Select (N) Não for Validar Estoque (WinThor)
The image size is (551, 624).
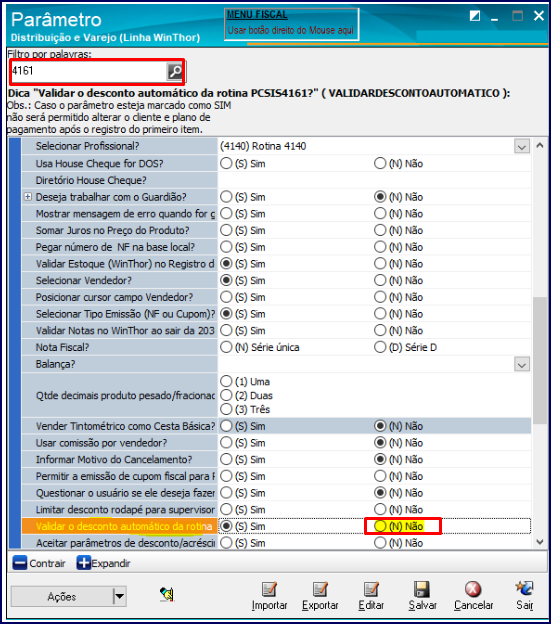[380, 263]
